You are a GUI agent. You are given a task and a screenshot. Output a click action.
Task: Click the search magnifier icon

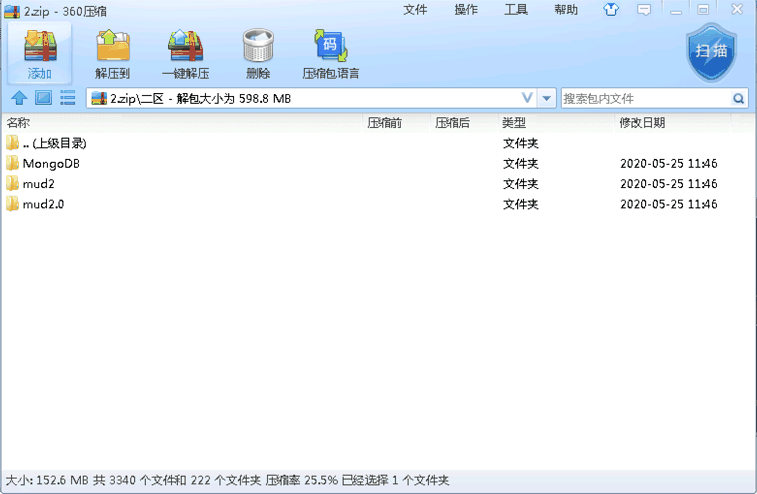coord(738,99)
